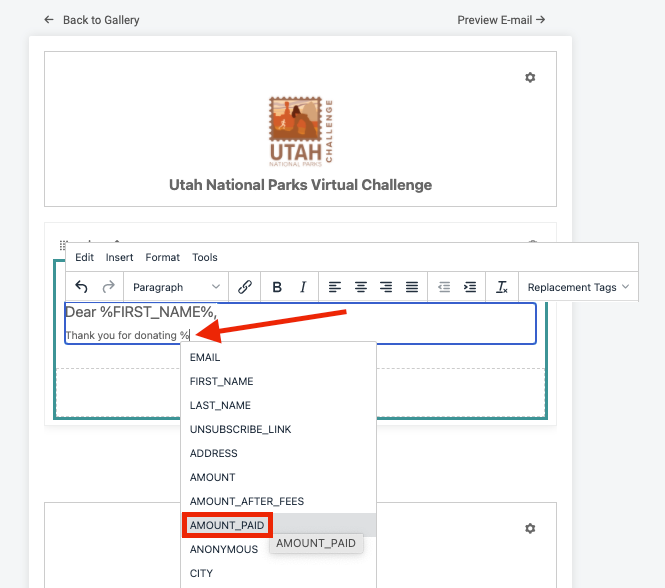665x588 pixels.
Task: Open Preview E-mail link
Action: [501, 20]
